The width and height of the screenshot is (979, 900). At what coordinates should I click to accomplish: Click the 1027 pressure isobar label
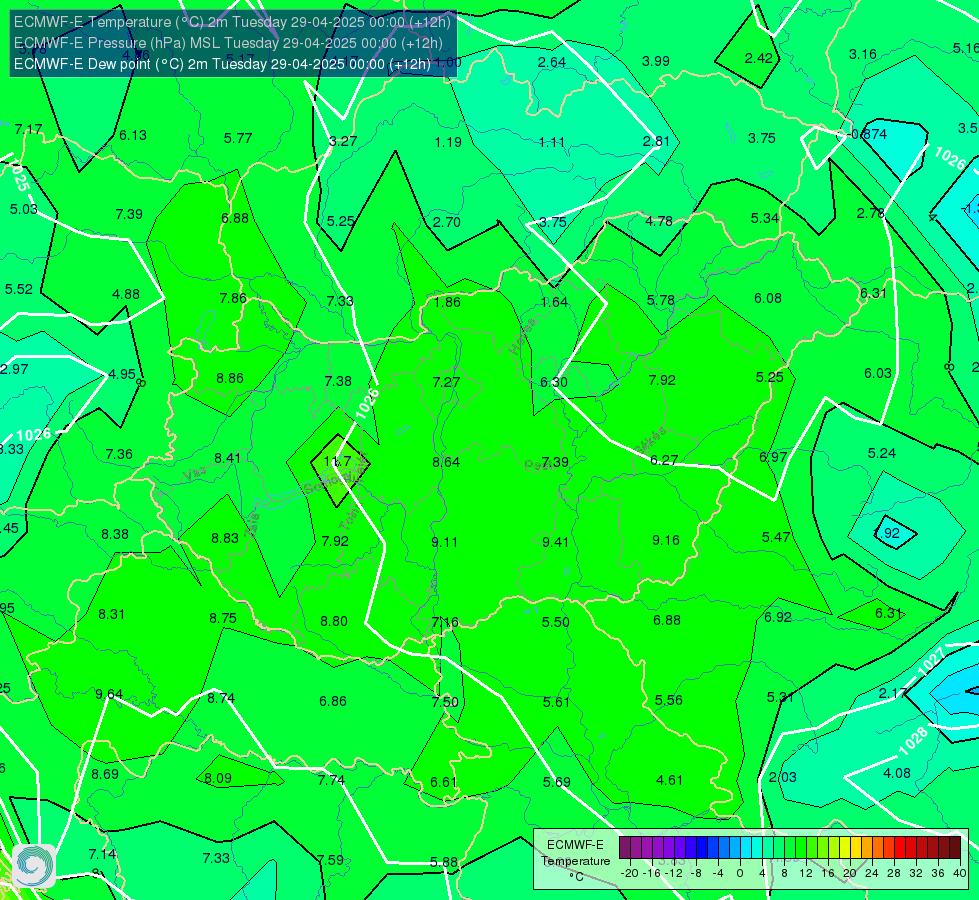(930, 662)
